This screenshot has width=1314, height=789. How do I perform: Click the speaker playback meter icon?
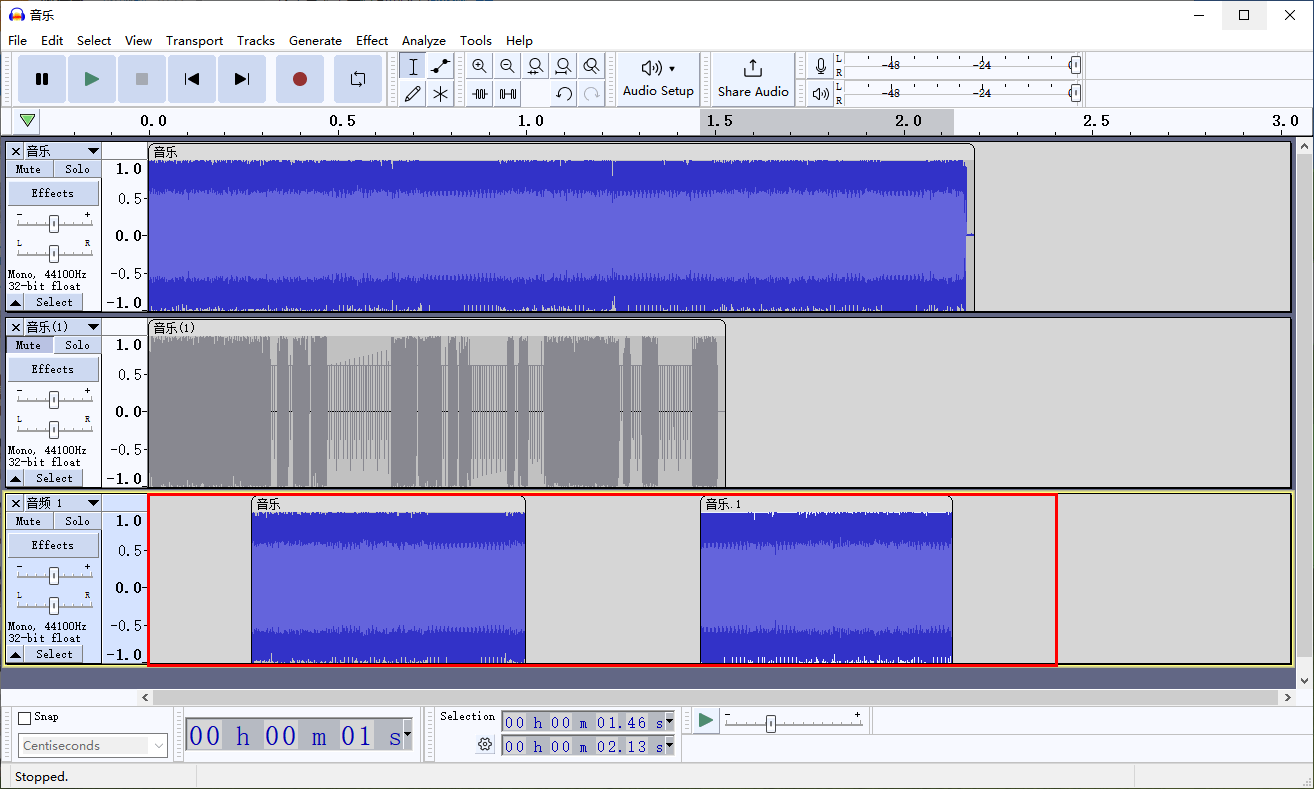tap(821, 93)
